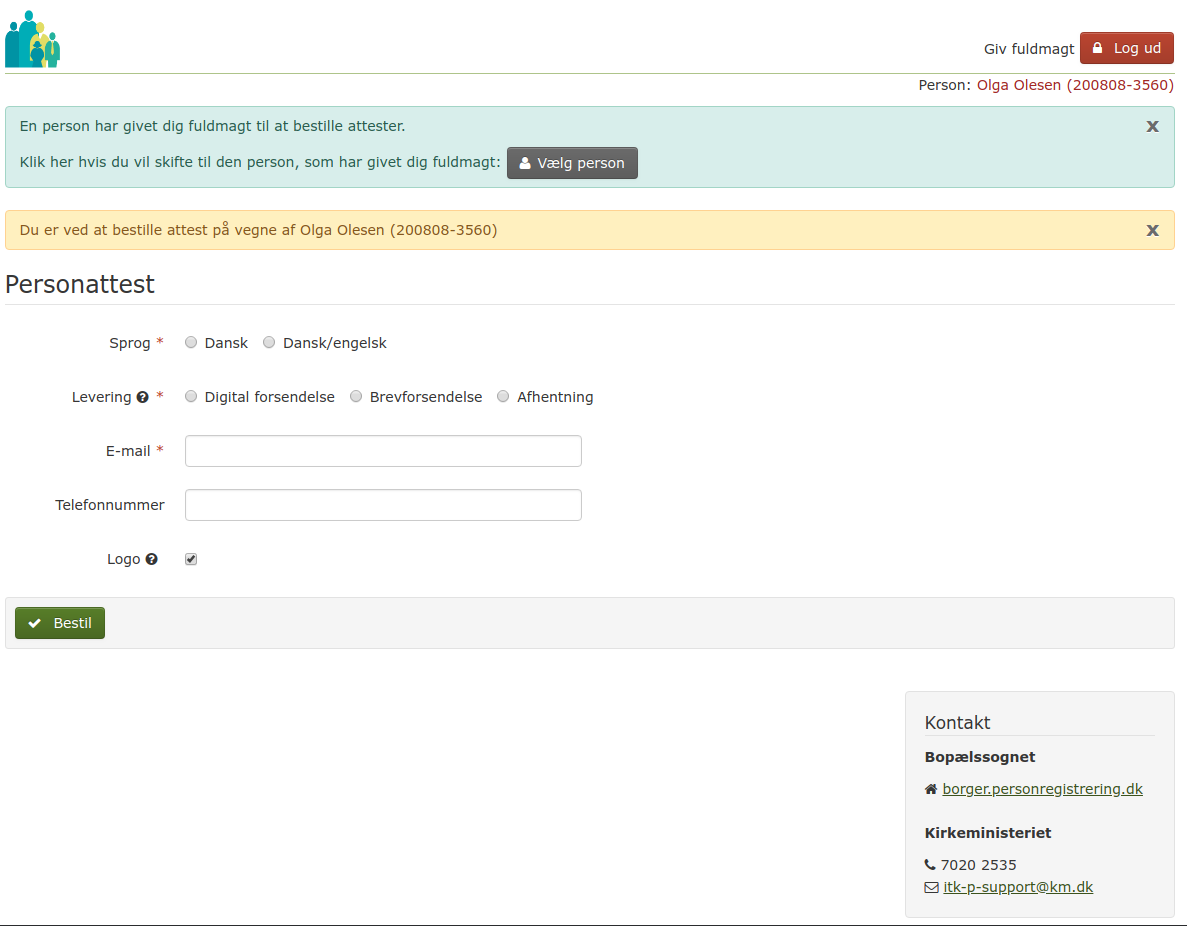
Task: Submit the form with Bestil button
Action: point(60,623)
